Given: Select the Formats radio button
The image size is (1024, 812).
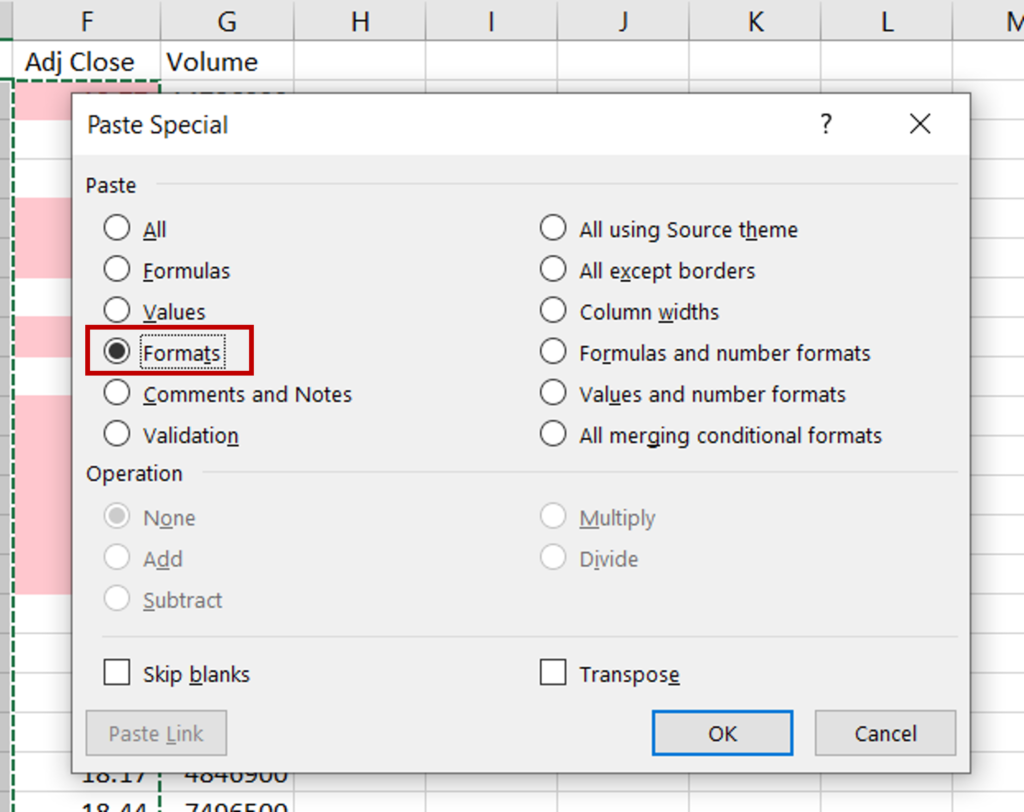Looking at the screenshot, I should pos(117,351).
